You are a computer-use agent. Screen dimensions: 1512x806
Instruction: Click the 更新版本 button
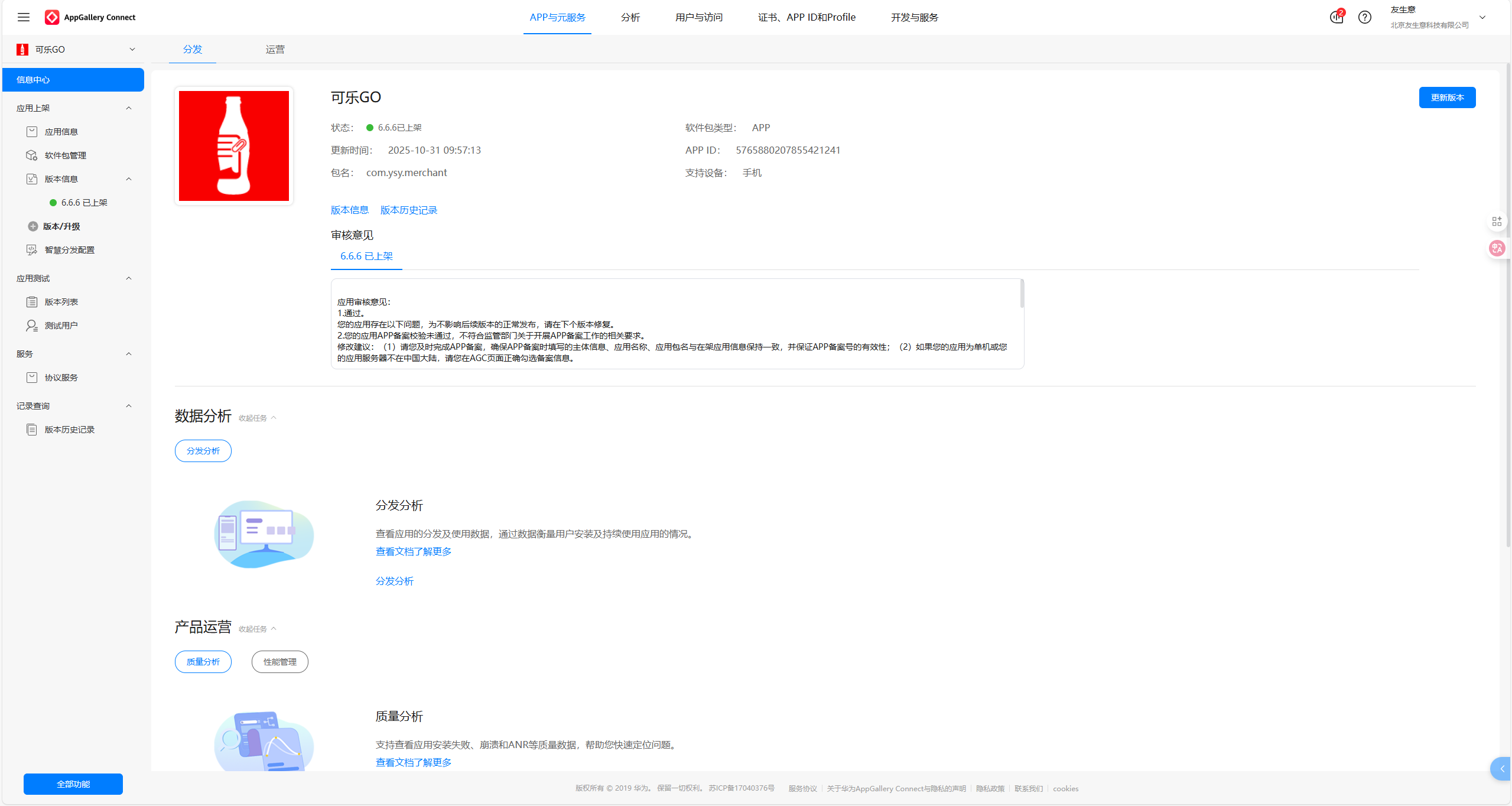[1446, 97]
